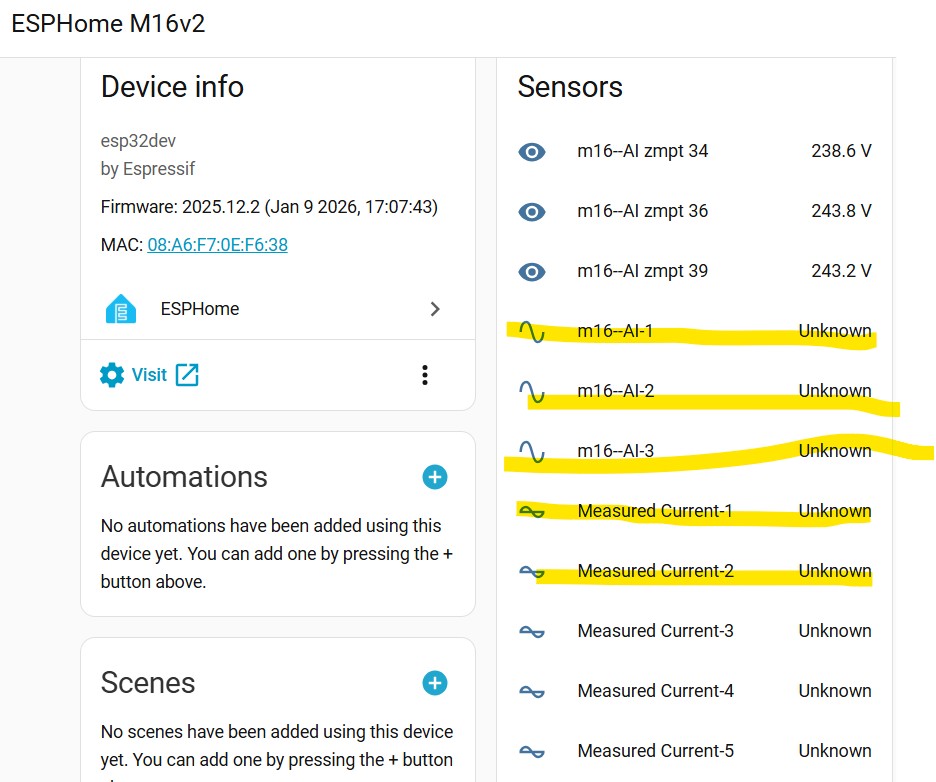Expand ESPHome integration chevron arrow
The height and width of the screenshot is (782, 936).
click(435, 309)
